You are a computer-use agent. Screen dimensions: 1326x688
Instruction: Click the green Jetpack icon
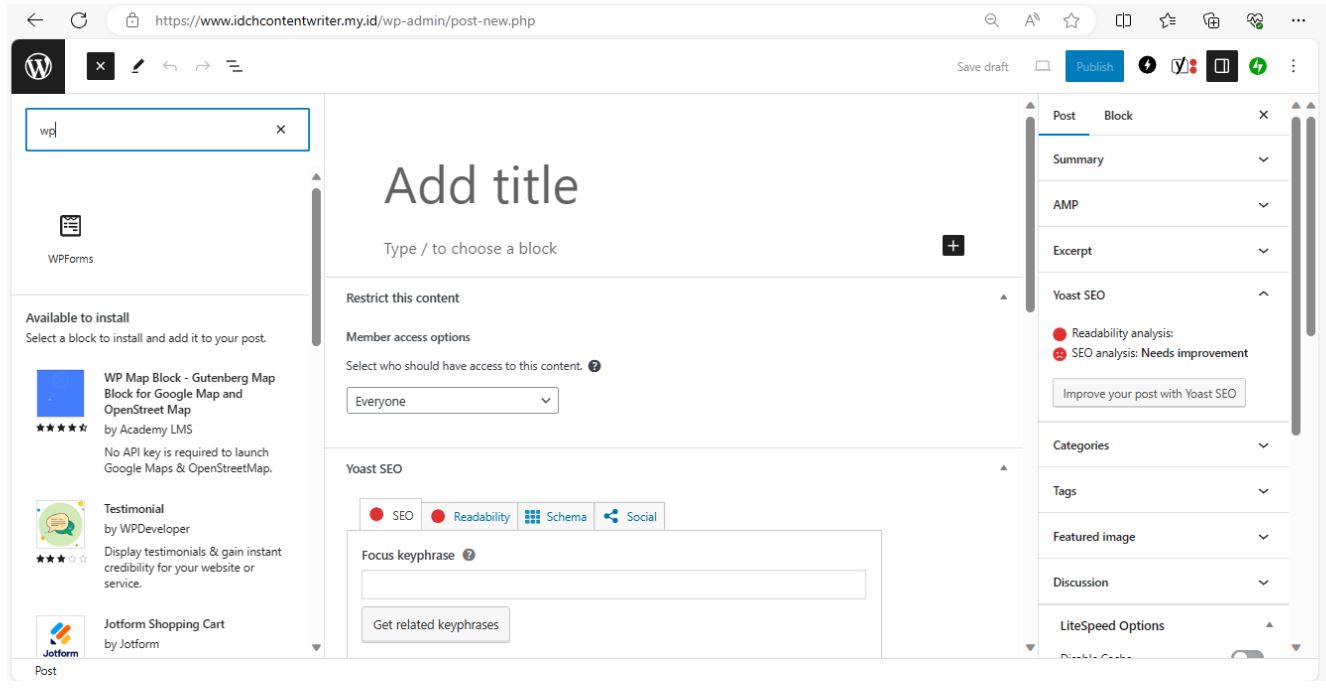1259,65
